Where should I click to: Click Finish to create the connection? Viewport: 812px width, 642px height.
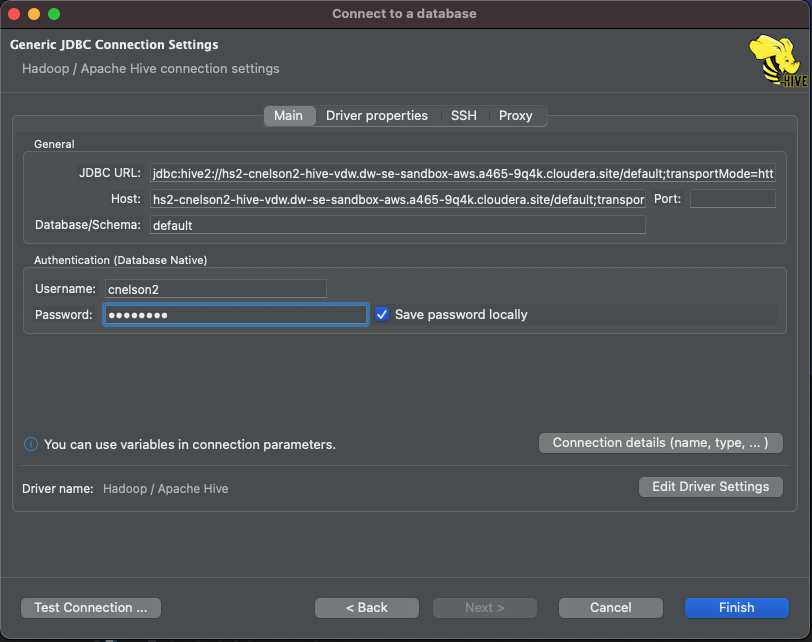point(736,607)
